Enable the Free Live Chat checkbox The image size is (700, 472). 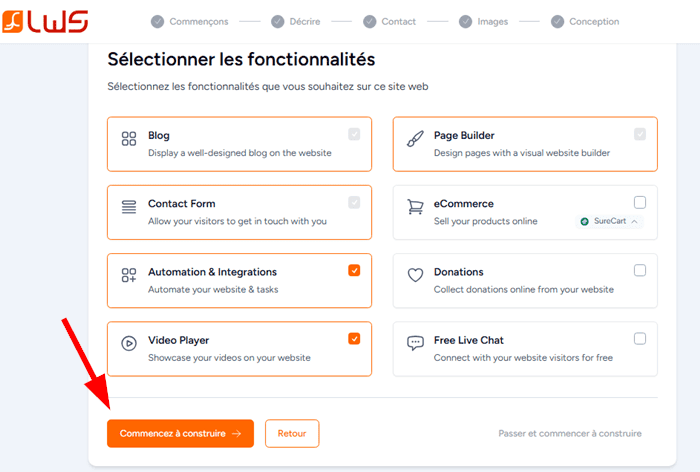640,338
